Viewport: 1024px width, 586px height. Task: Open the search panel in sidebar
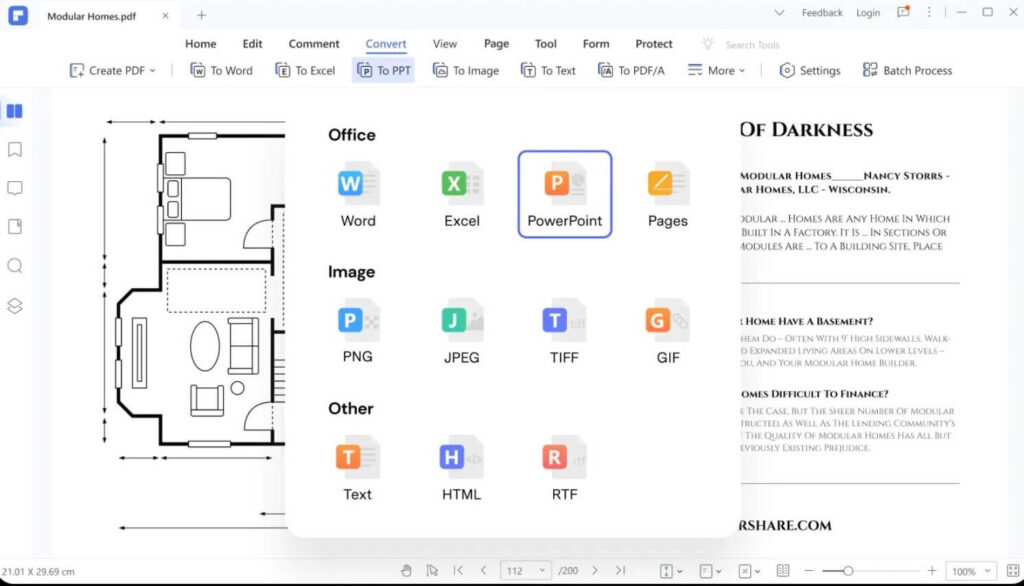14,266
